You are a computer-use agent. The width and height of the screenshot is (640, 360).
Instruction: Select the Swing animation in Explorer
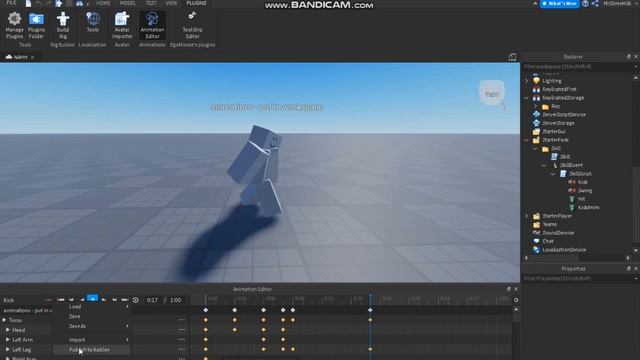tap(584, 191)
